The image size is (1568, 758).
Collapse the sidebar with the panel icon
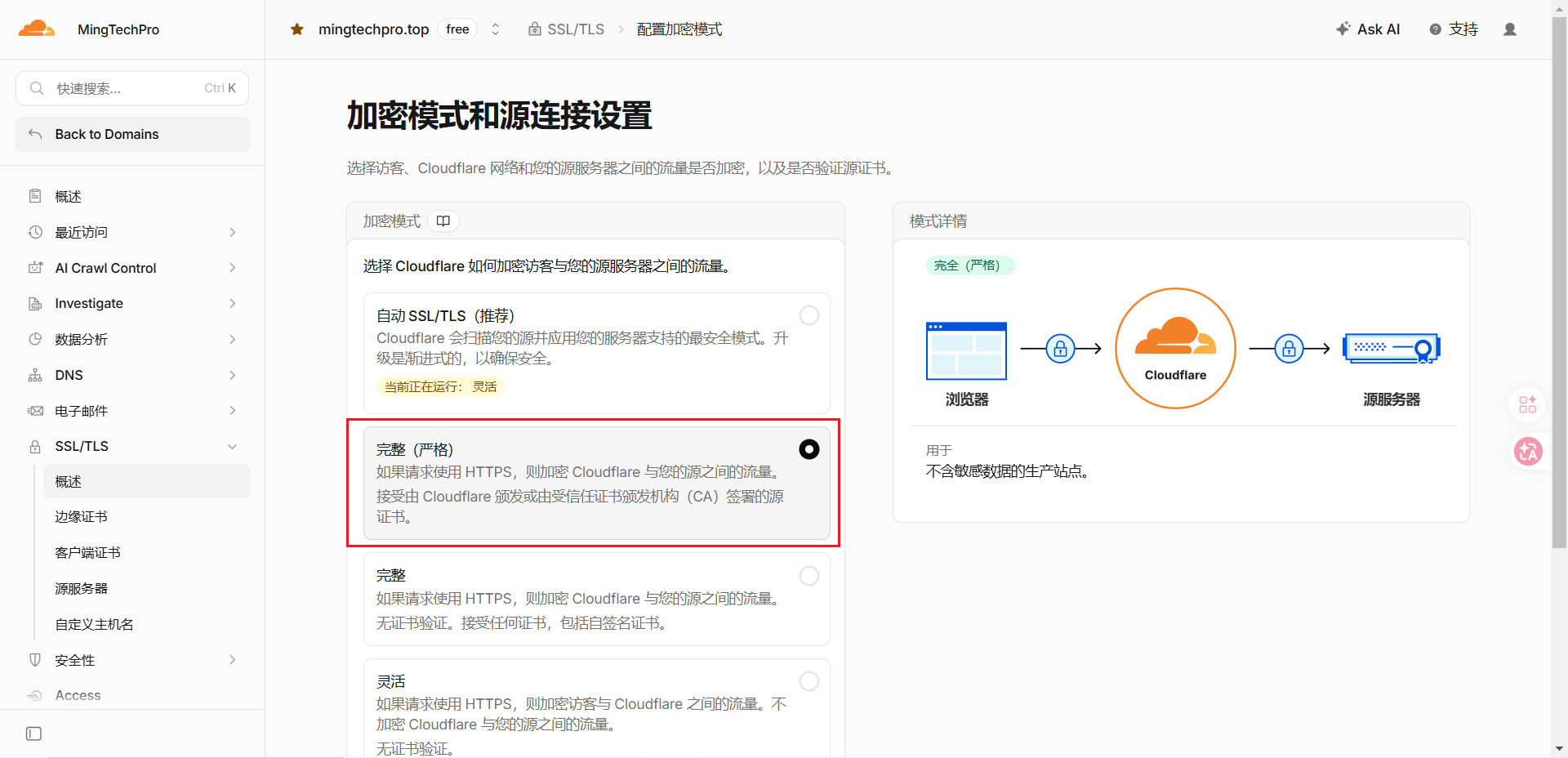pos(33,733)
